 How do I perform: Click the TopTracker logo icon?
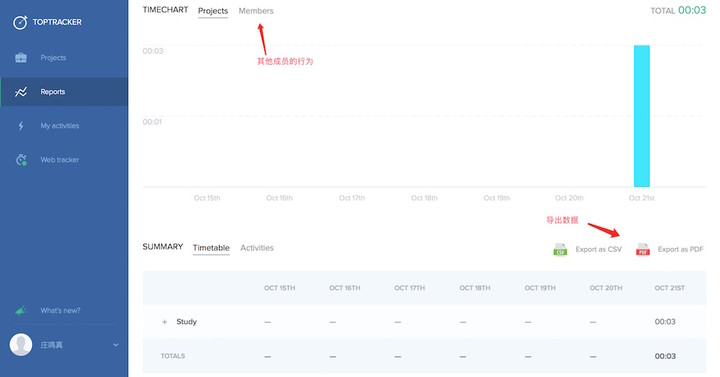20,22
